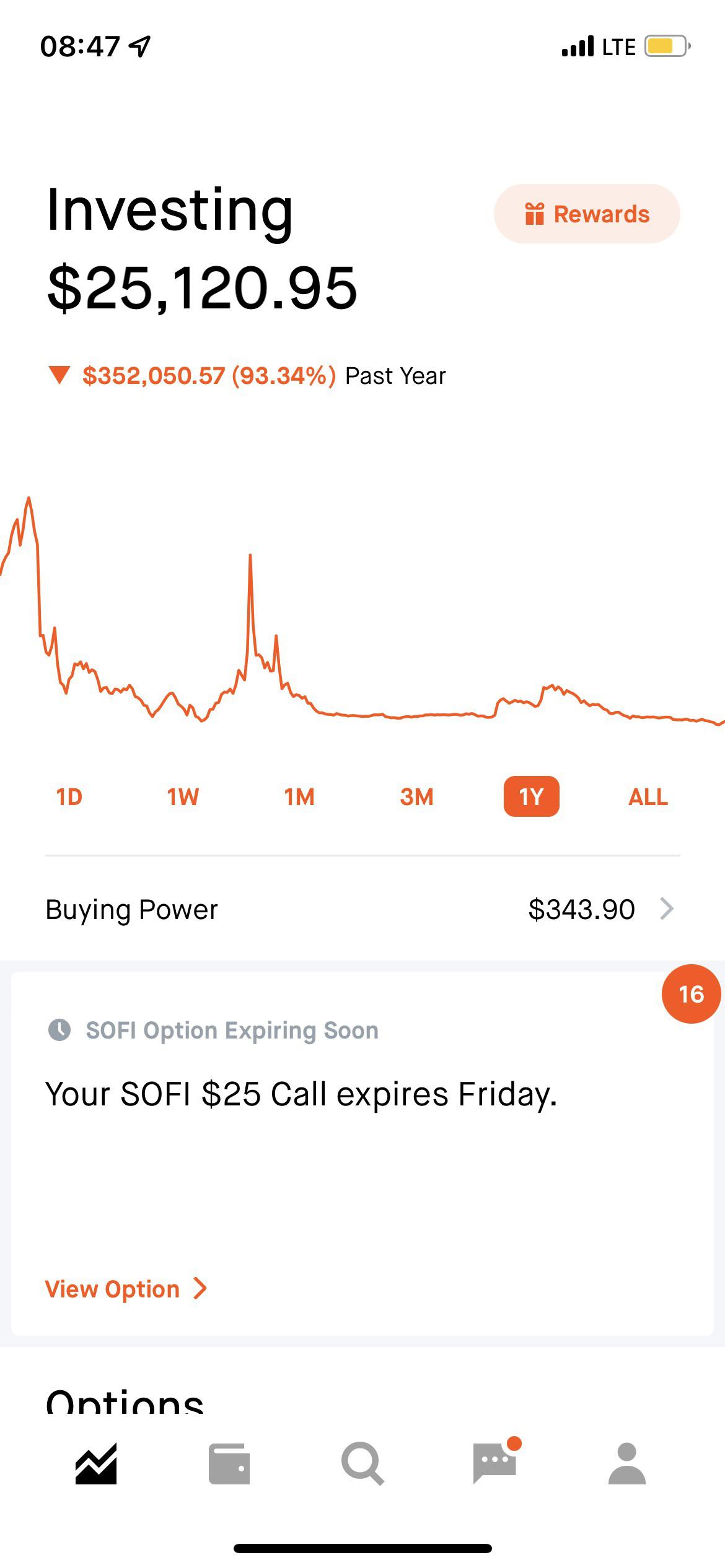
Task: Tap the orange 16 notification badge
Action: pos(691,994)
